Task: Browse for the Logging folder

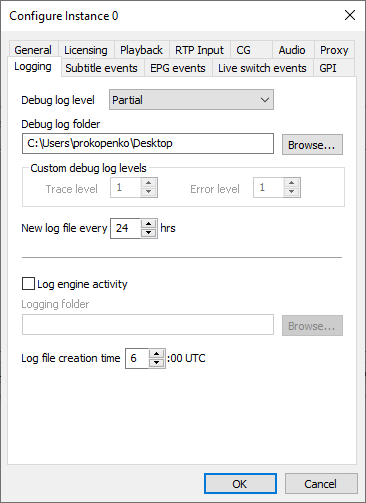Action: point(312,326)
